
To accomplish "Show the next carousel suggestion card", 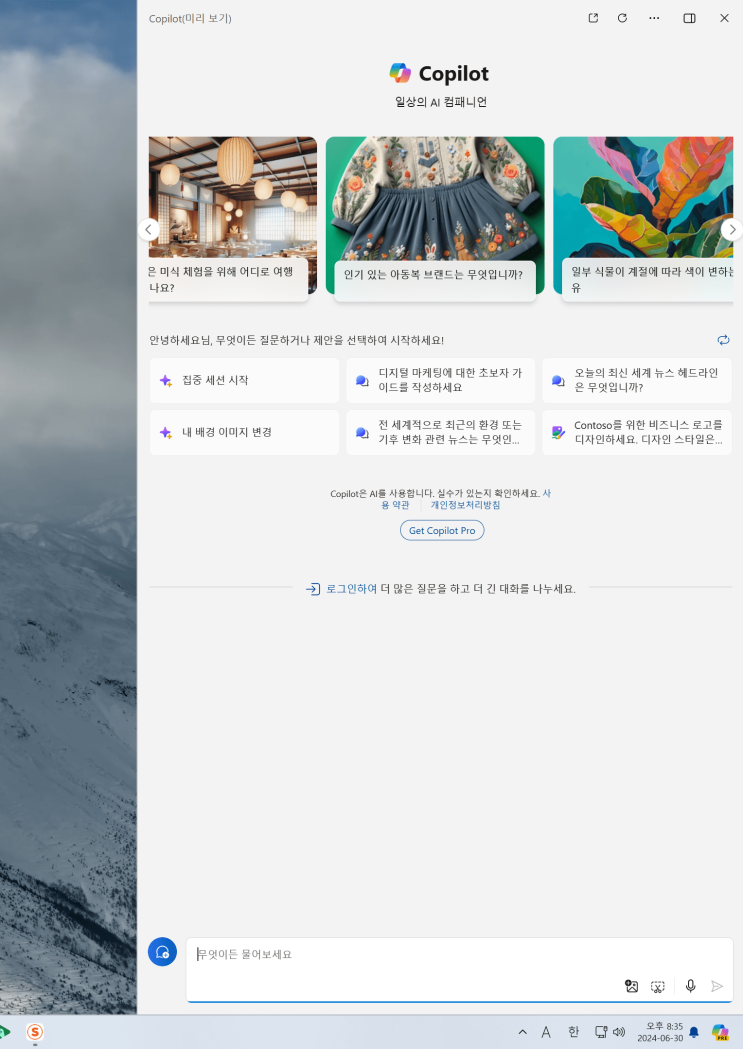I will pyautogui.click(x=732, y=229).
